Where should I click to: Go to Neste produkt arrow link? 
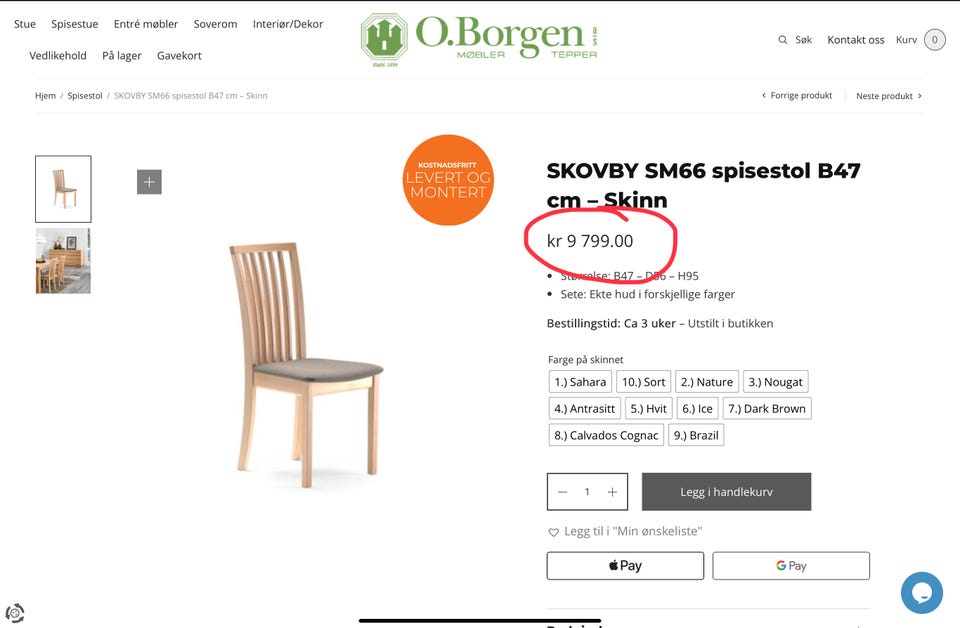(889, 96)
